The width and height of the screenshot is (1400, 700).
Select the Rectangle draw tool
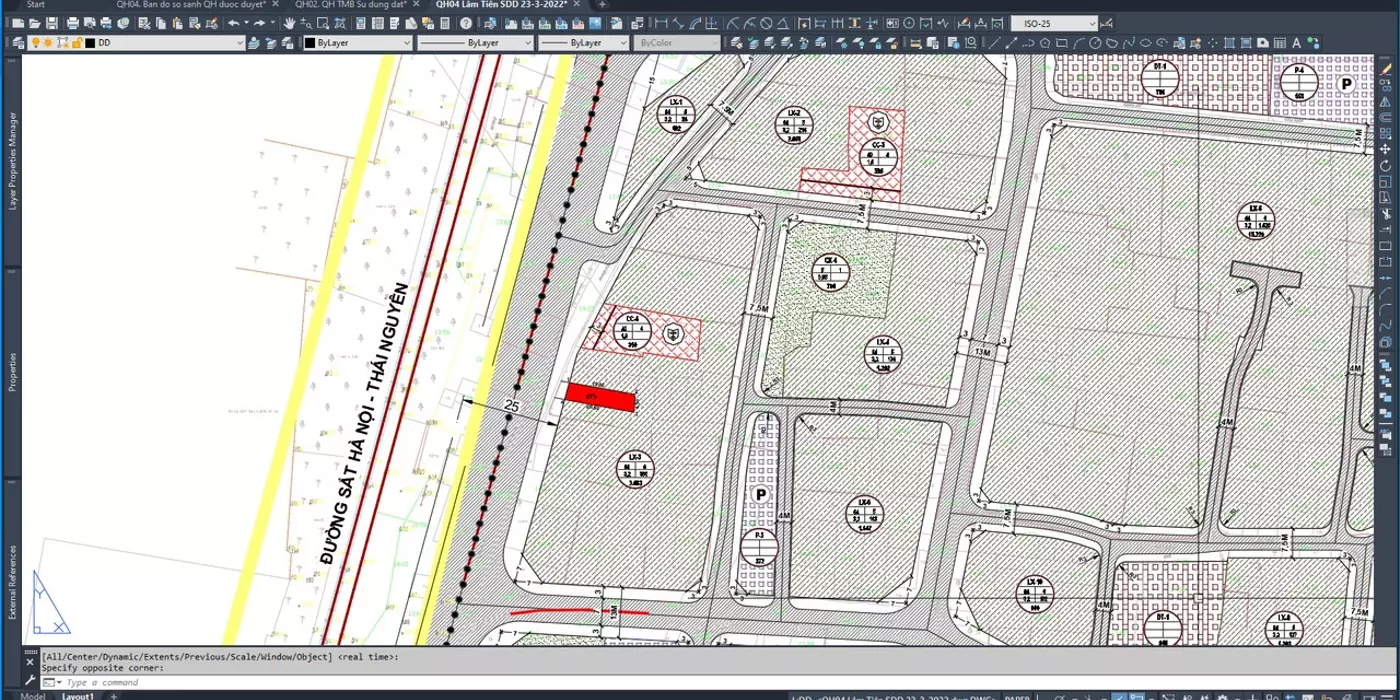[1061, 43]
